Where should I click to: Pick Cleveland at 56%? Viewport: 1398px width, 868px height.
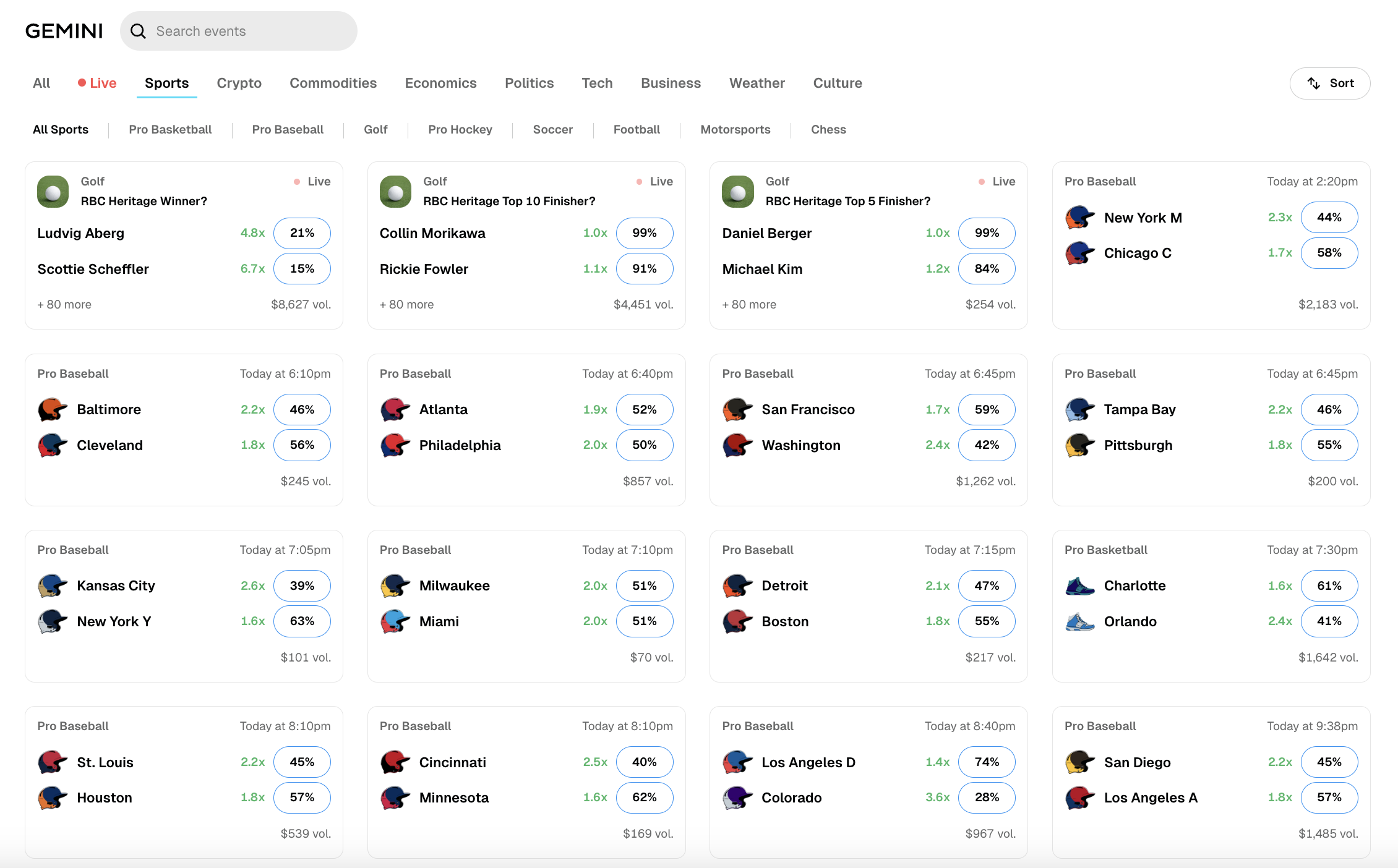click(302, 445)
